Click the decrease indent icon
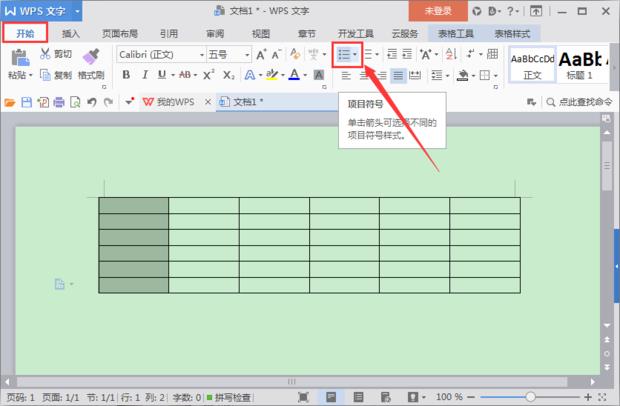 tap(391, 54)
